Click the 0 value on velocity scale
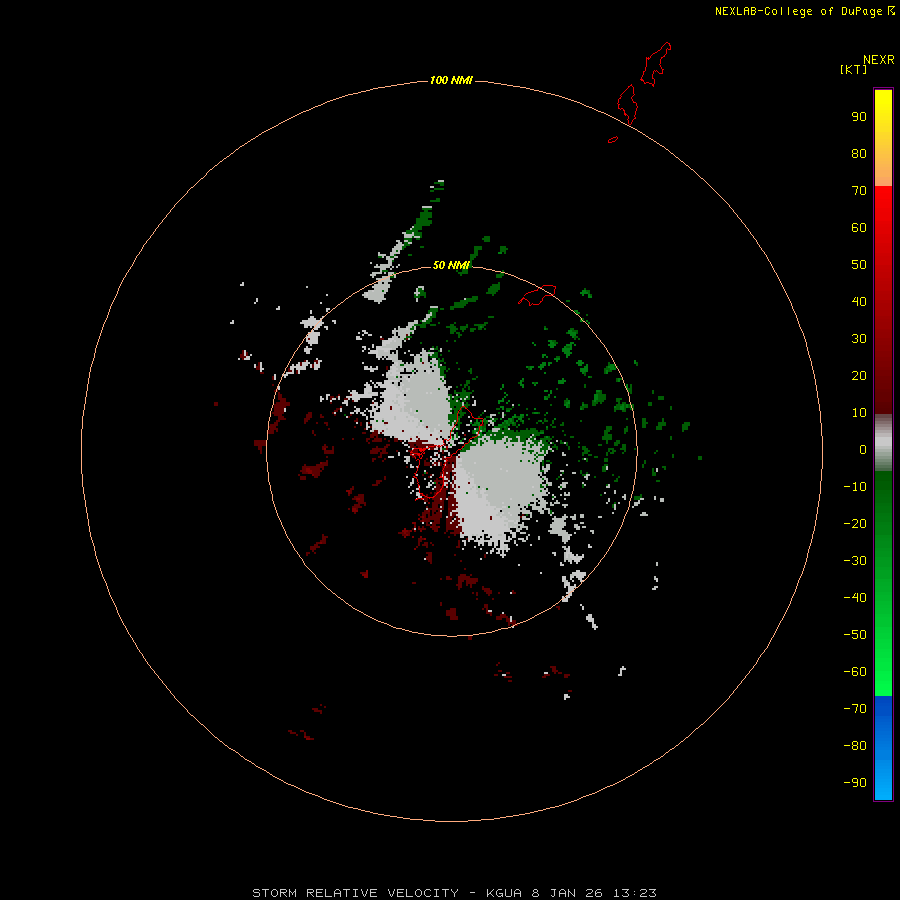This screenshot has width=900, height=900. [x=863, y=450]
